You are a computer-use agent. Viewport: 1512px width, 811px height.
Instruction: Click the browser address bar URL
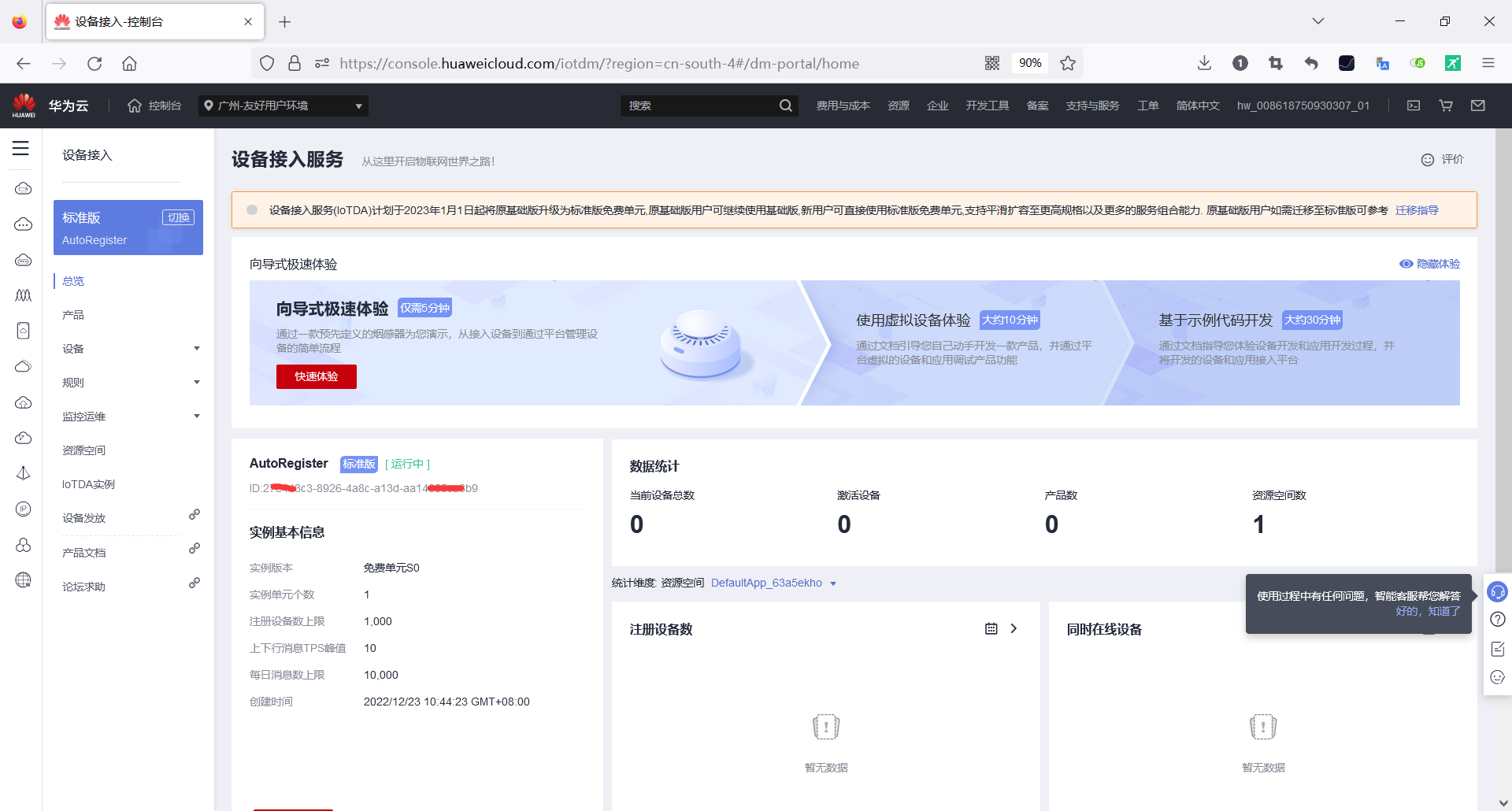(599, 63)
